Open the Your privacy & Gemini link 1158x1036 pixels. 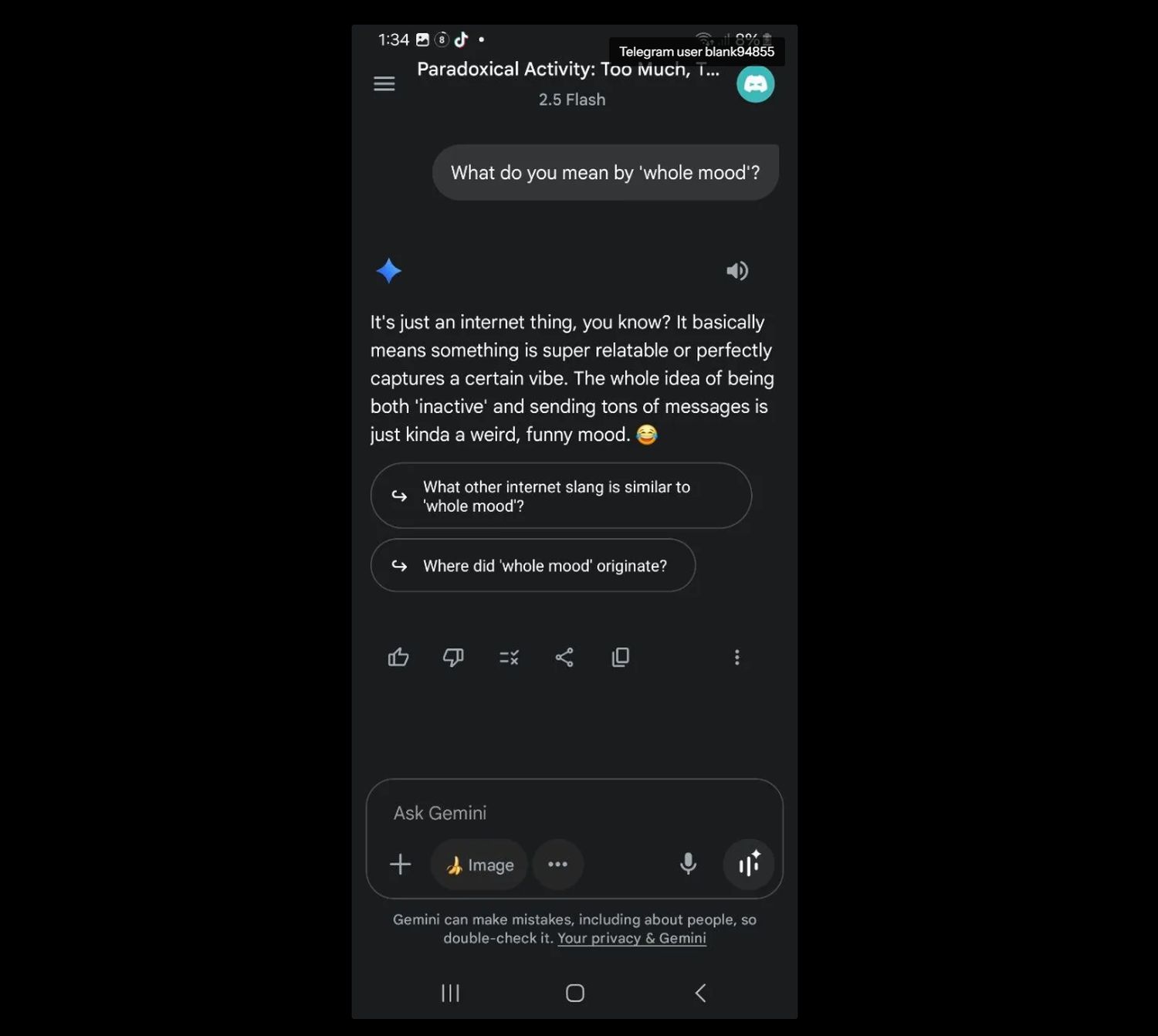(631, 938)
